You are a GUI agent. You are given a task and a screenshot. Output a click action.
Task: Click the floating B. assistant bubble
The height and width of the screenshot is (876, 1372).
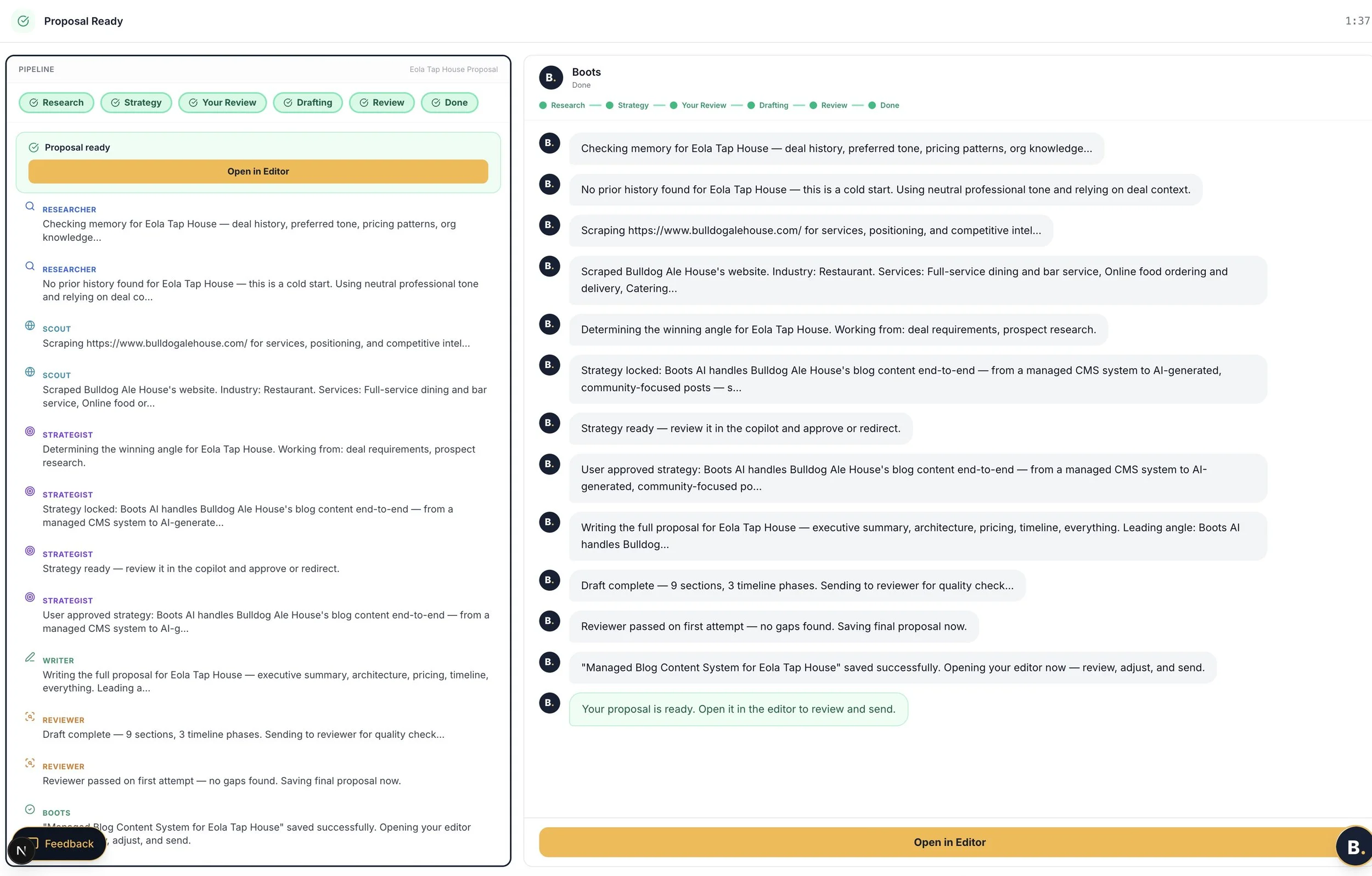click(x=1356, y=846)
